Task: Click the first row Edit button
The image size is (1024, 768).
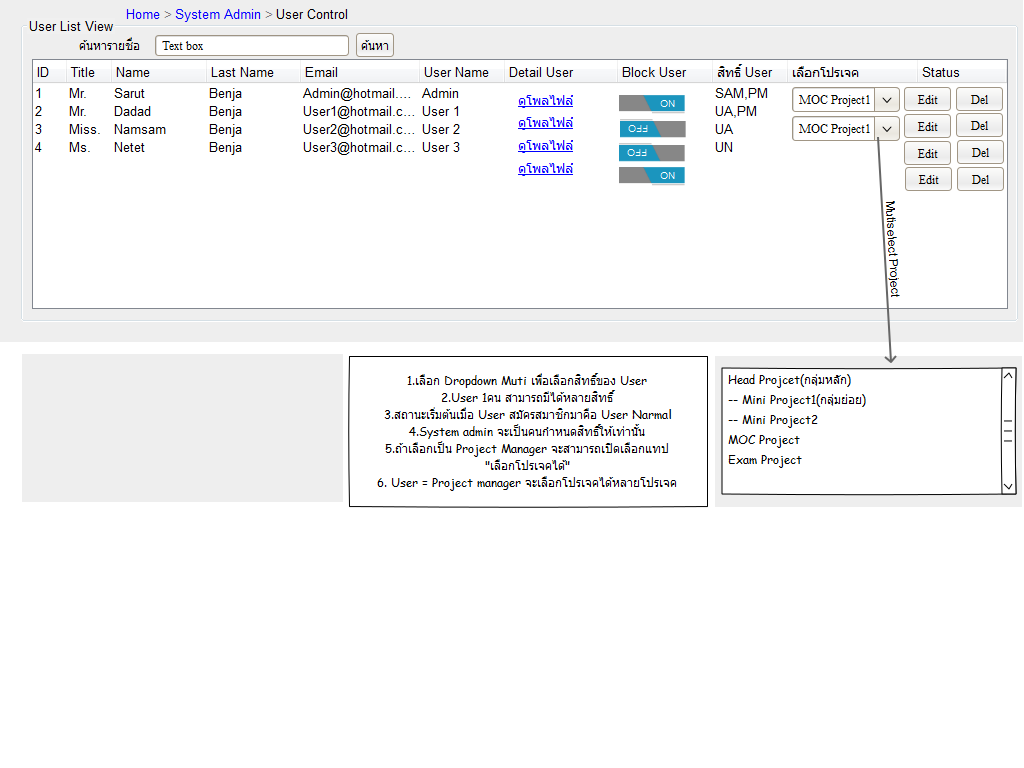Action: pyautogui.click(x=927, y=100)
